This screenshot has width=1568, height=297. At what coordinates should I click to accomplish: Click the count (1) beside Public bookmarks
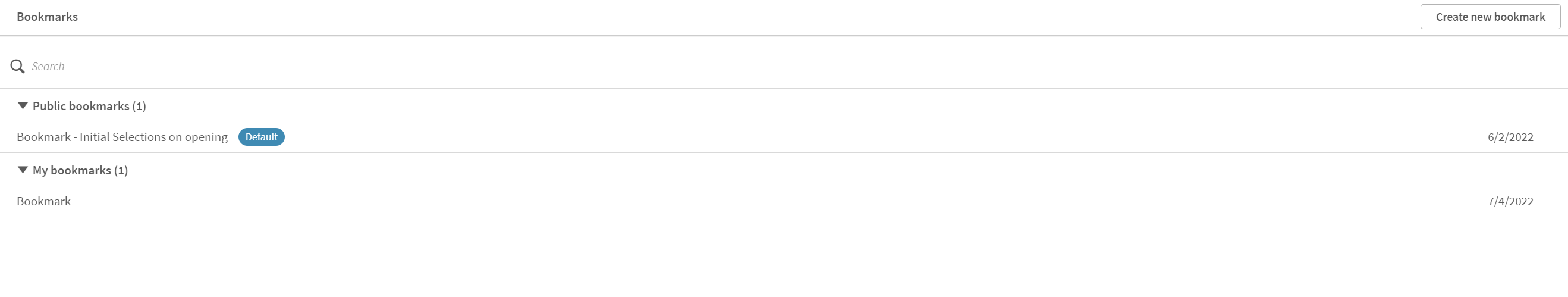coord(139,106)
